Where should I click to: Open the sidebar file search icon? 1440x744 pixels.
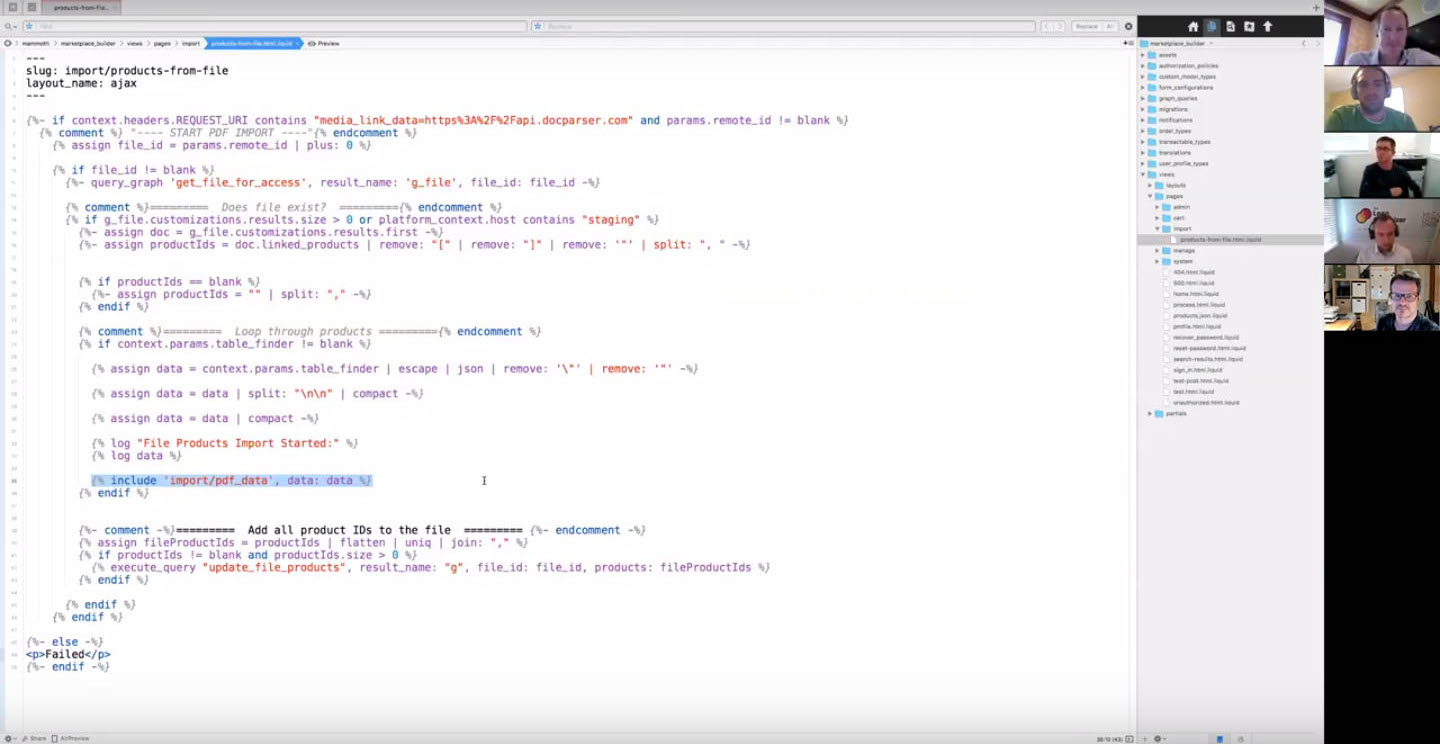(x=1230, y=27)
